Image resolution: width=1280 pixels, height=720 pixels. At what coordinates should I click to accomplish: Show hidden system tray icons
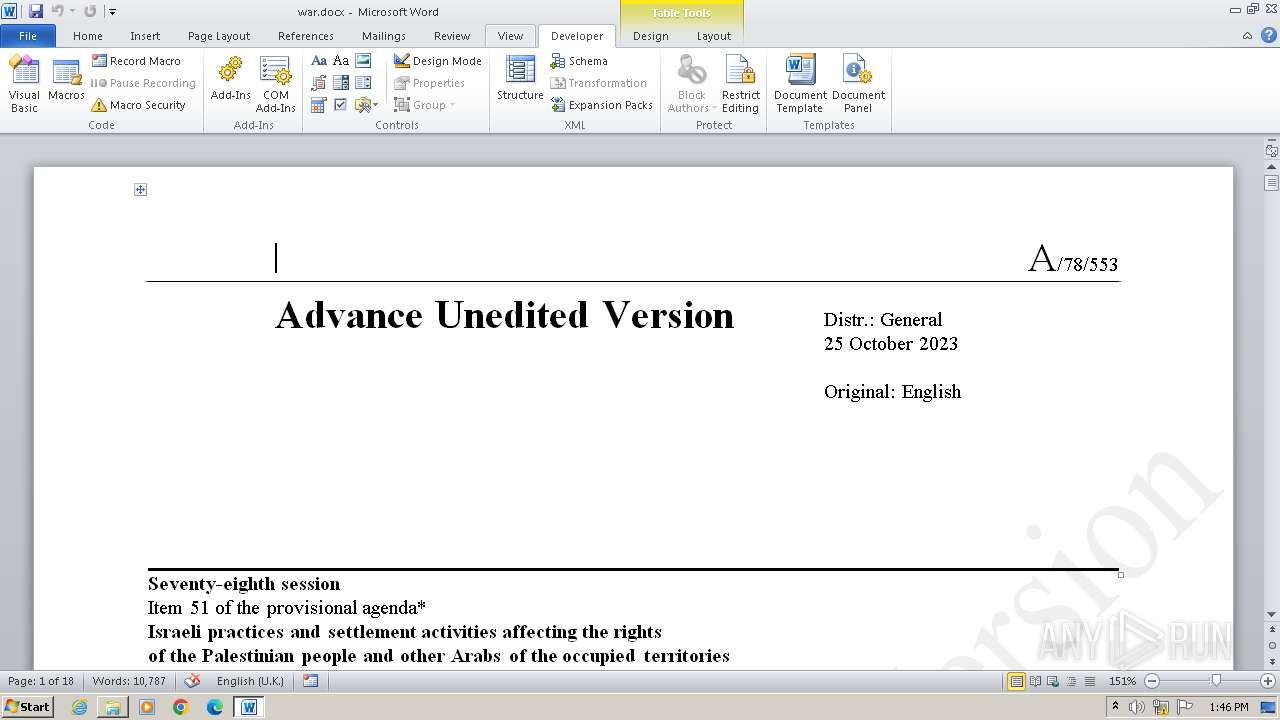point(1115,707)
